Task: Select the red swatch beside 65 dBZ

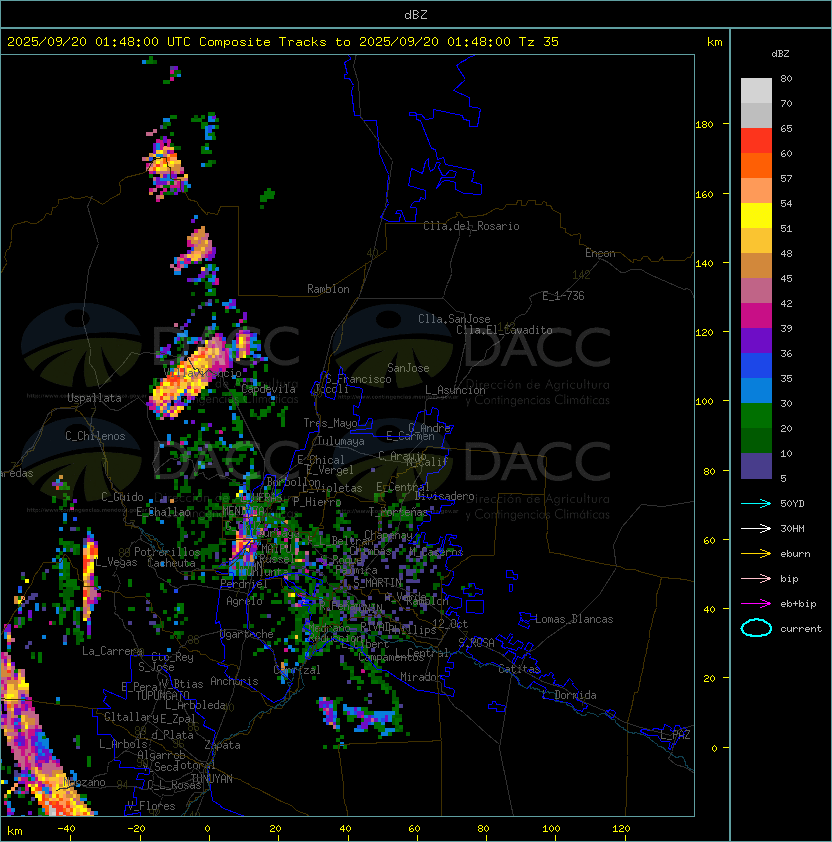Action: coord(756,141)
